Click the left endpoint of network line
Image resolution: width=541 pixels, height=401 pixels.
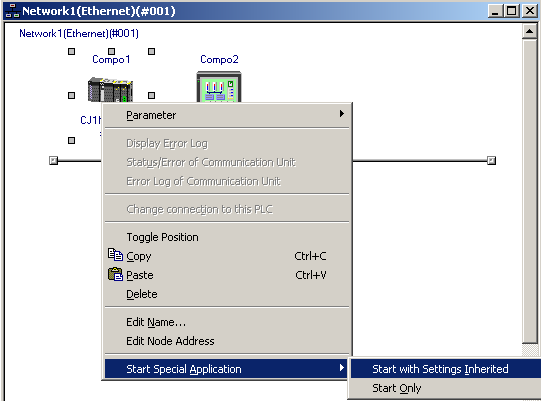click(x=53, y=160)
